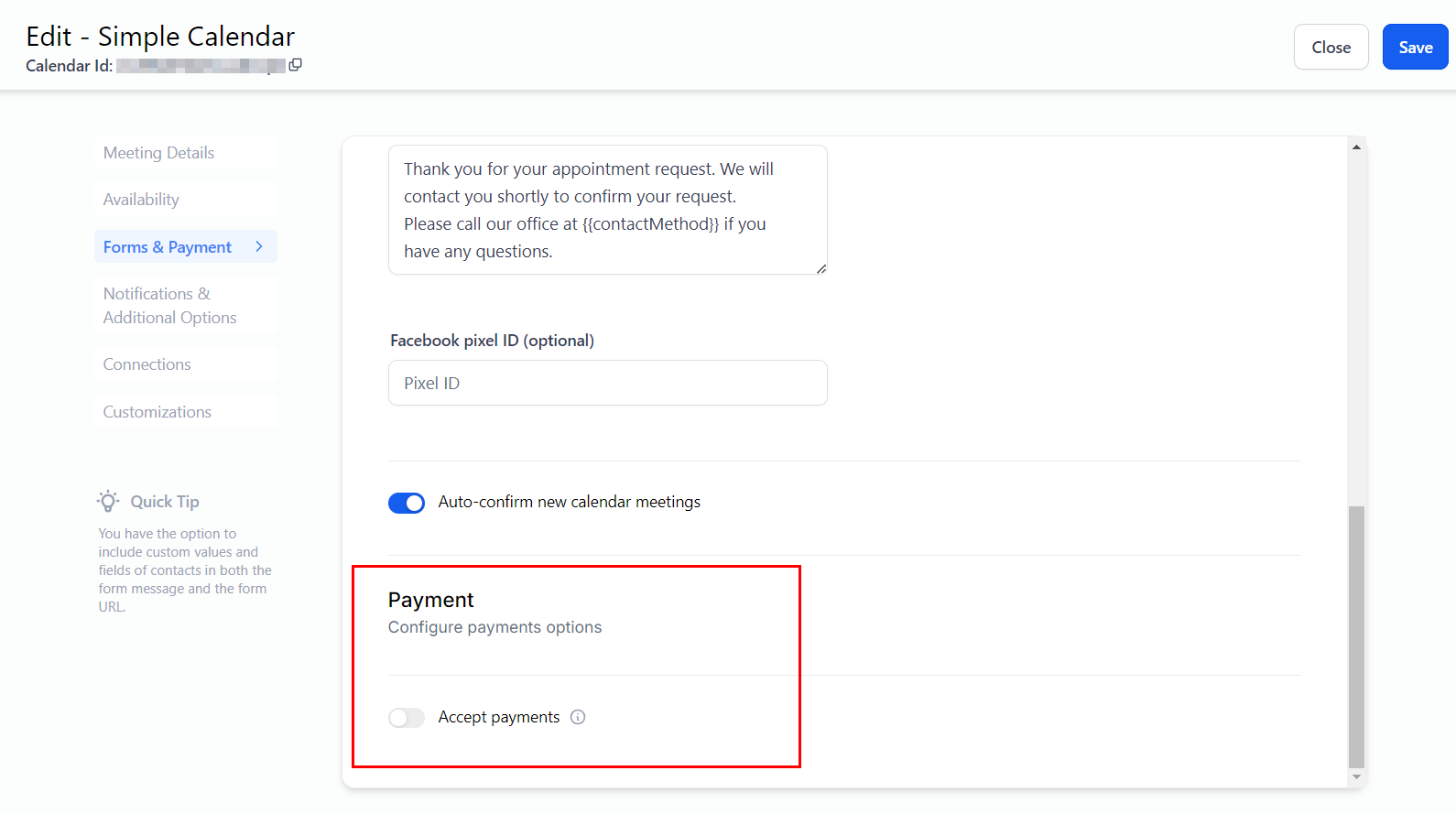Screen dimensions: 1456x814
Task: Click the Facebook Pixel ID field
Action: click(x=607, y=383)
